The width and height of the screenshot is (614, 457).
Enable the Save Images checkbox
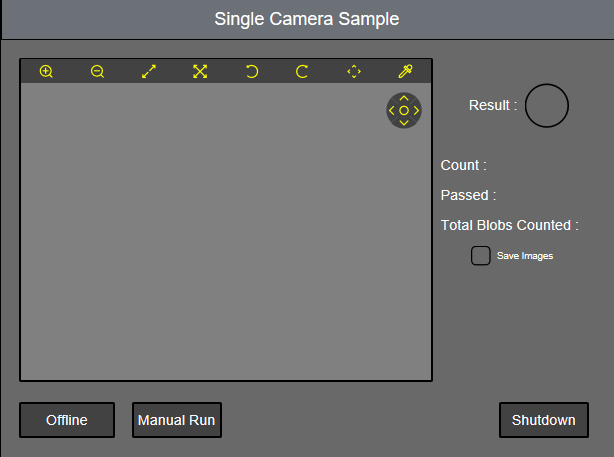pyautogui.click(x=481, y=256)
